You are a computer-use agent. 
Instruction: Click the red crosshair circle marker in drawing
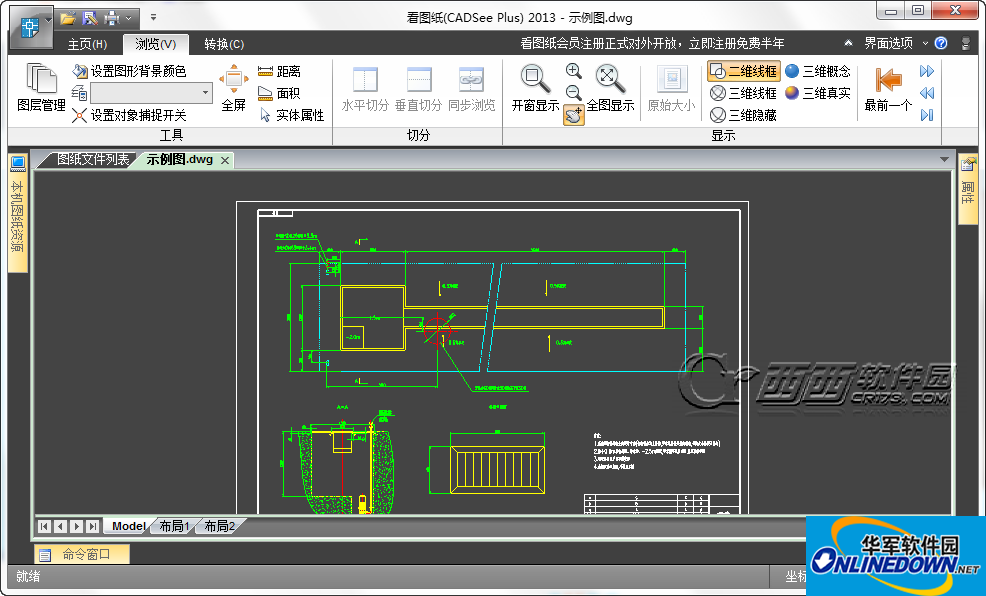coord(437,329)
